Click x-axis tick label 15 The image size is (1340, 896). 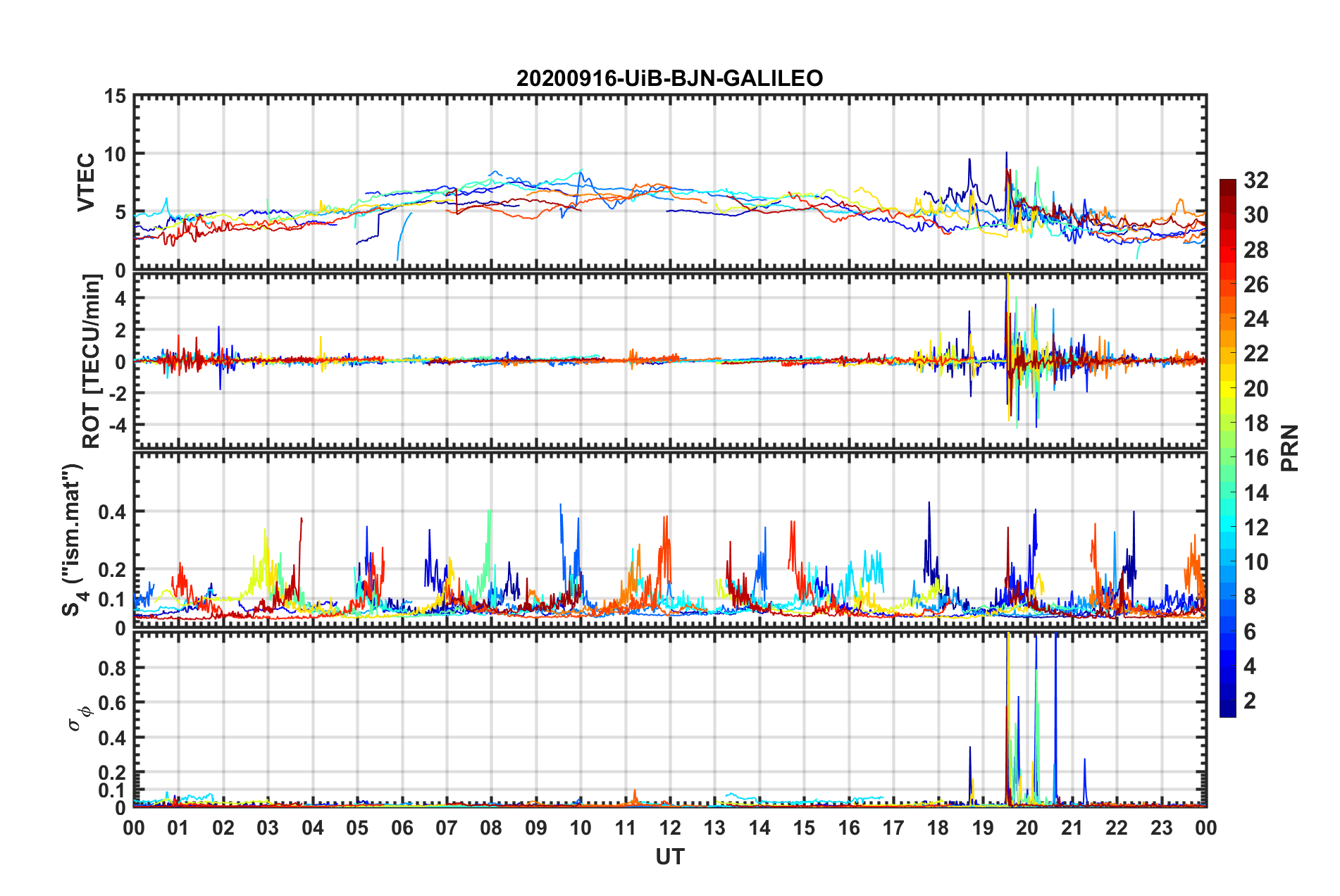click(804, 828)
